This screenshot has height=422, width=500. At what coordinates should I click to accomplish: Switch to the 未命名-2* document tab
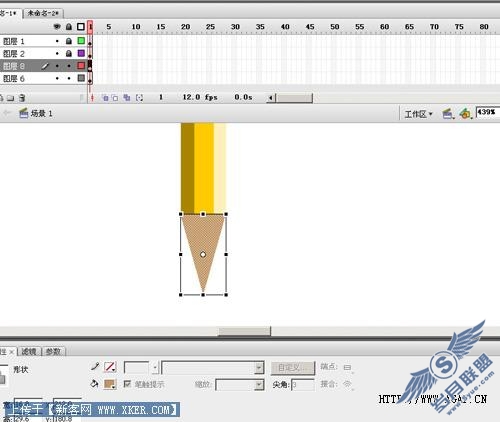tap(43, 13)
